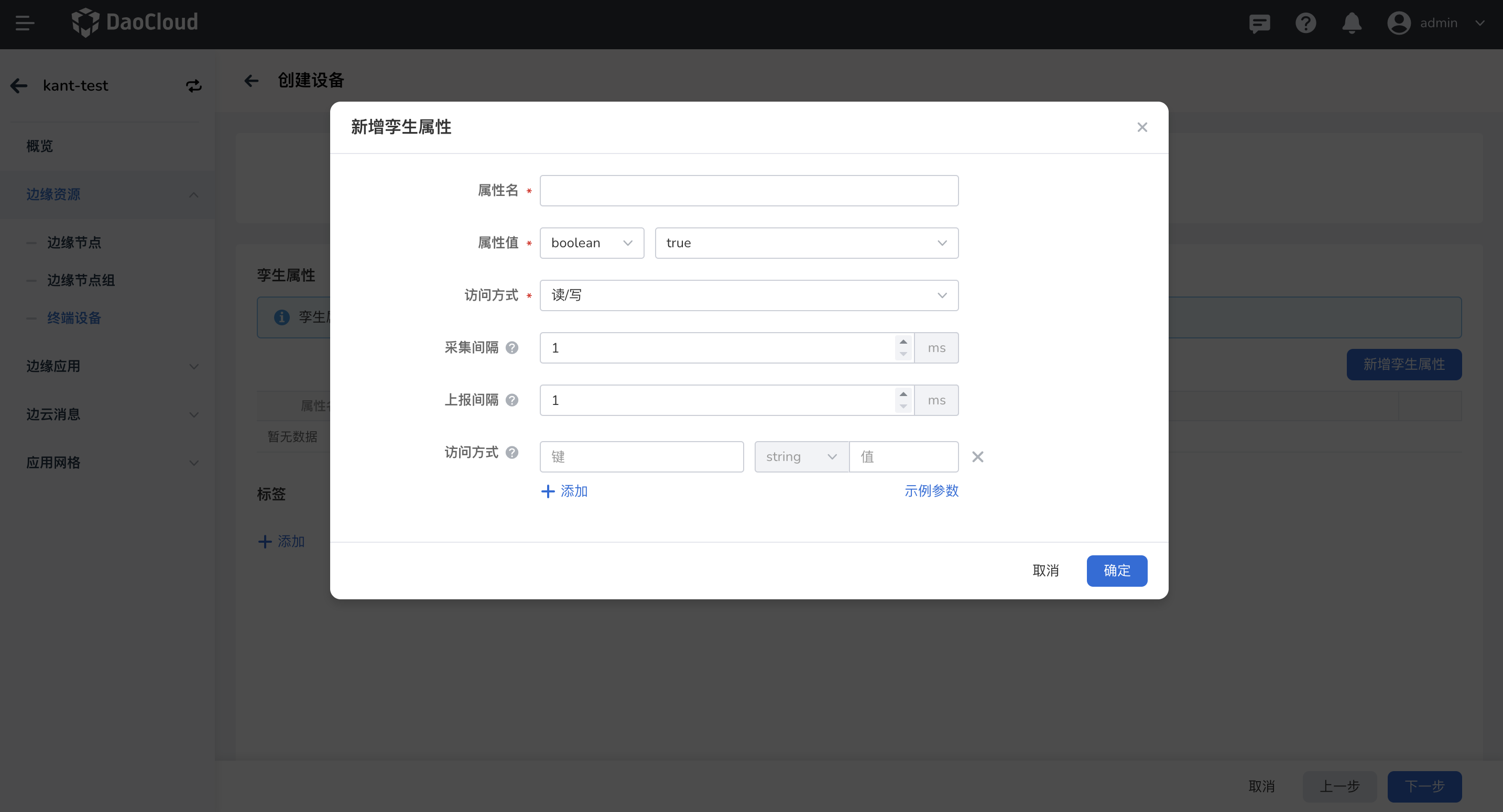Close the 新增孪生属性 dialog

pos(1142,127)
